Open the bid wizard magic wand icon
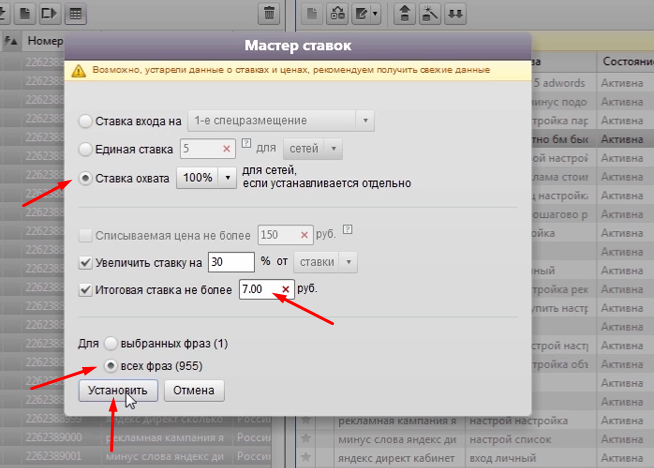654x468 pixels. (430, 14)
